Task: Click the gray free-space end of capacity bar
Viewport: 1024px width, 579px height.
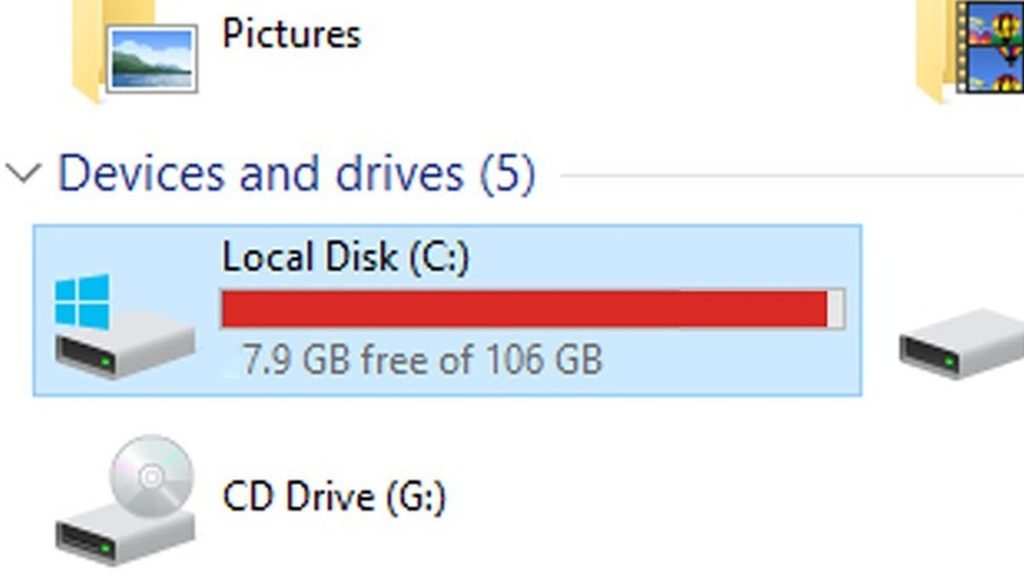Action: tap(837, 309)
